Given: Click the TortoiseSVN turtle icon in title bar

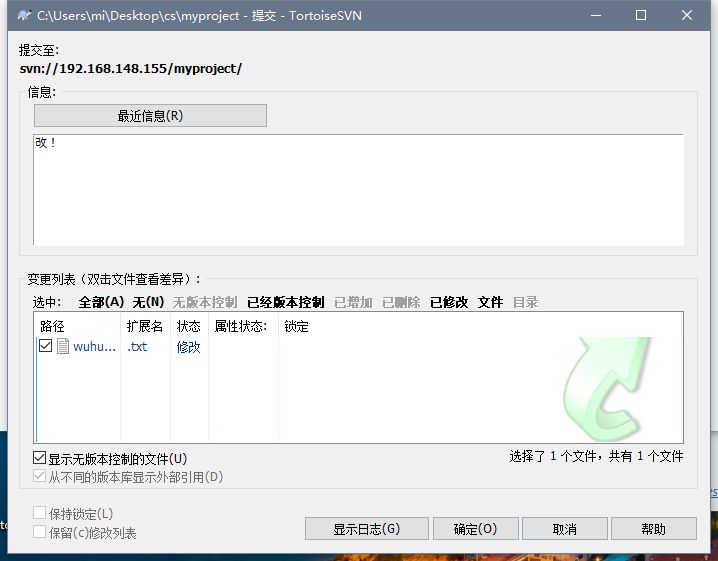Looking at the screenshot, I should (24, 15).
